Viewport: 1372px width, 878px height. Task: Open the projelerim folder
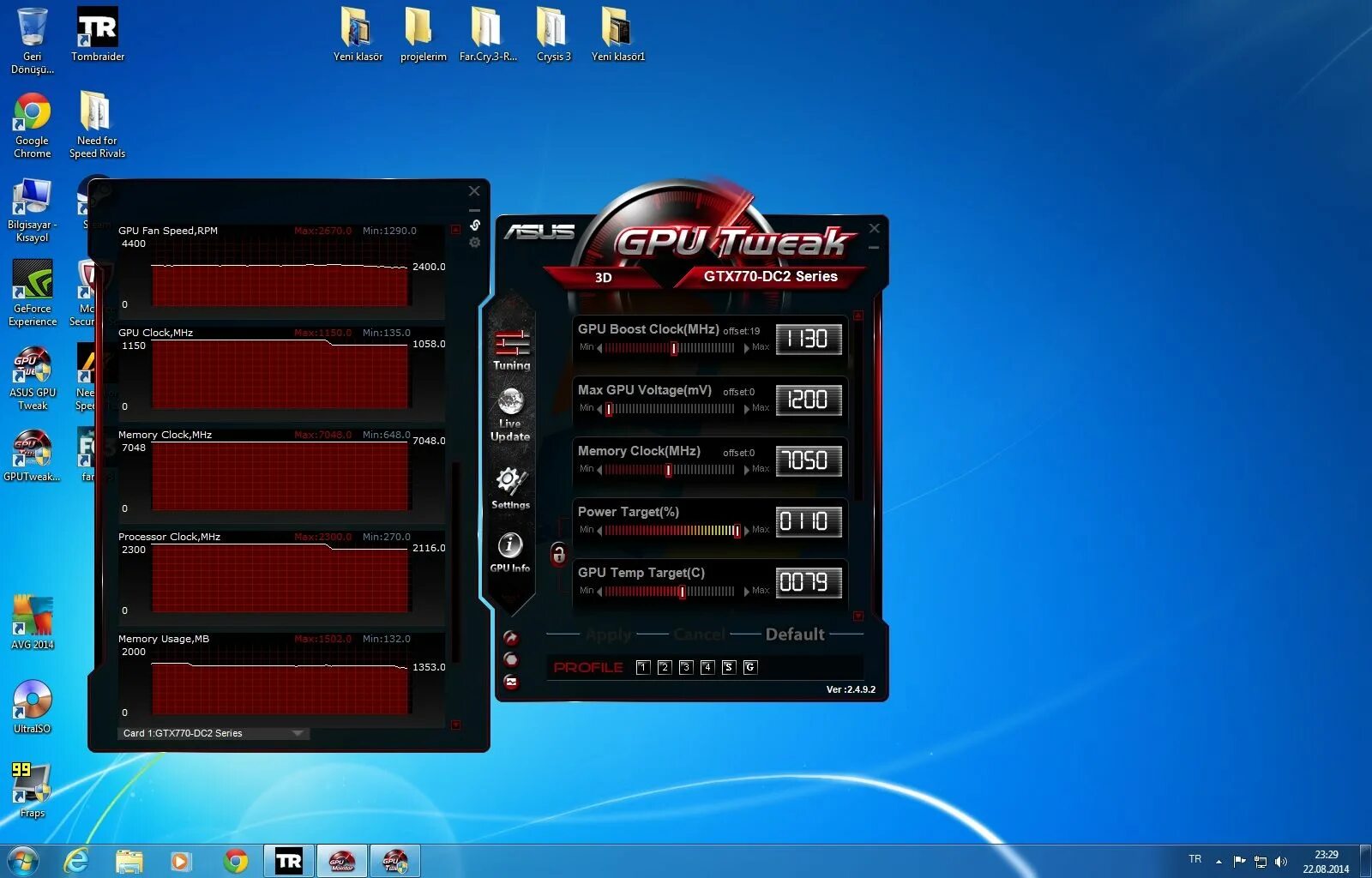coord(423,34)
